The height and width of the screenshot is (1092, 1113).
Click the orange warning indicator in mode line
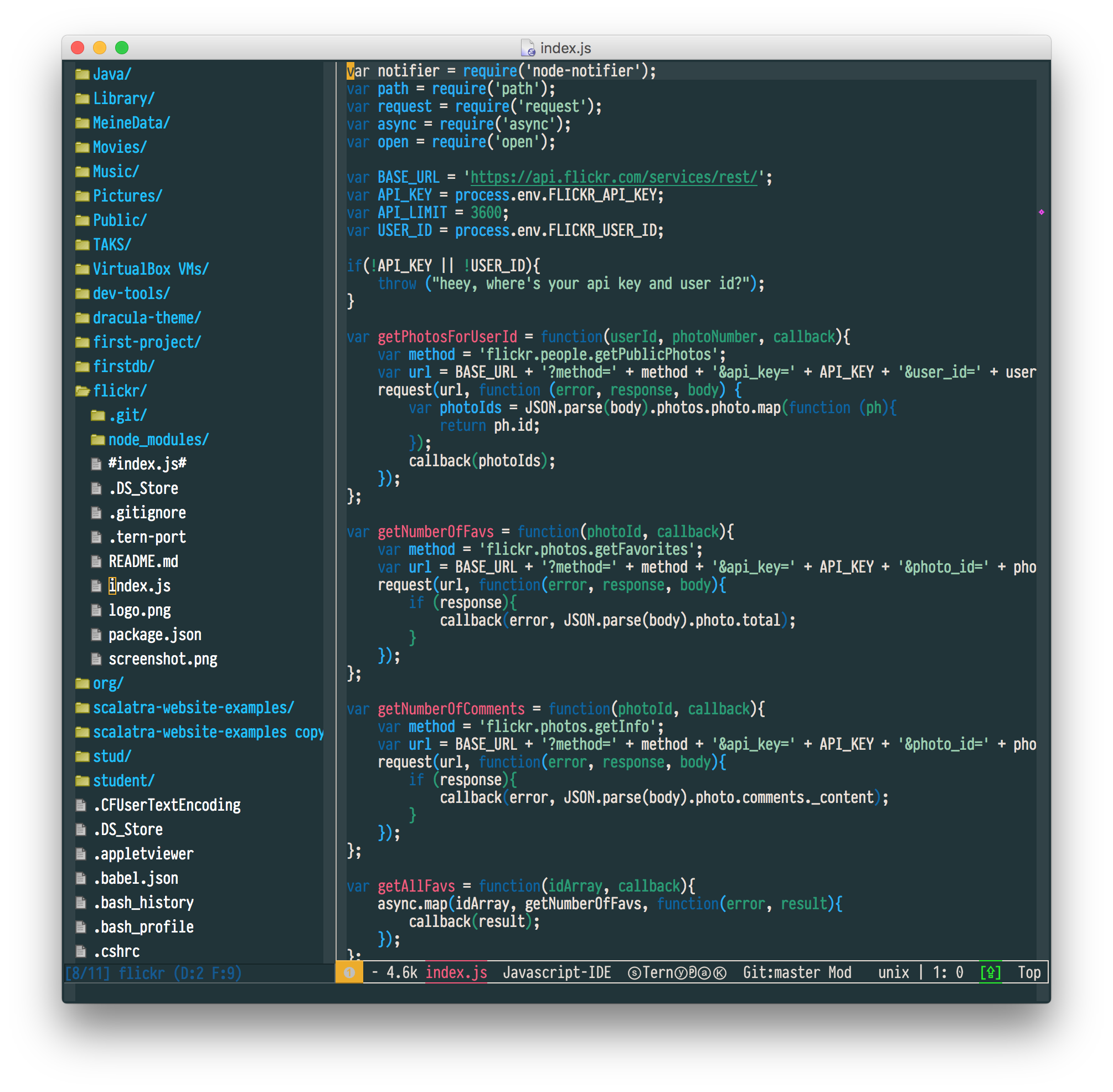[x=349, y=973]
